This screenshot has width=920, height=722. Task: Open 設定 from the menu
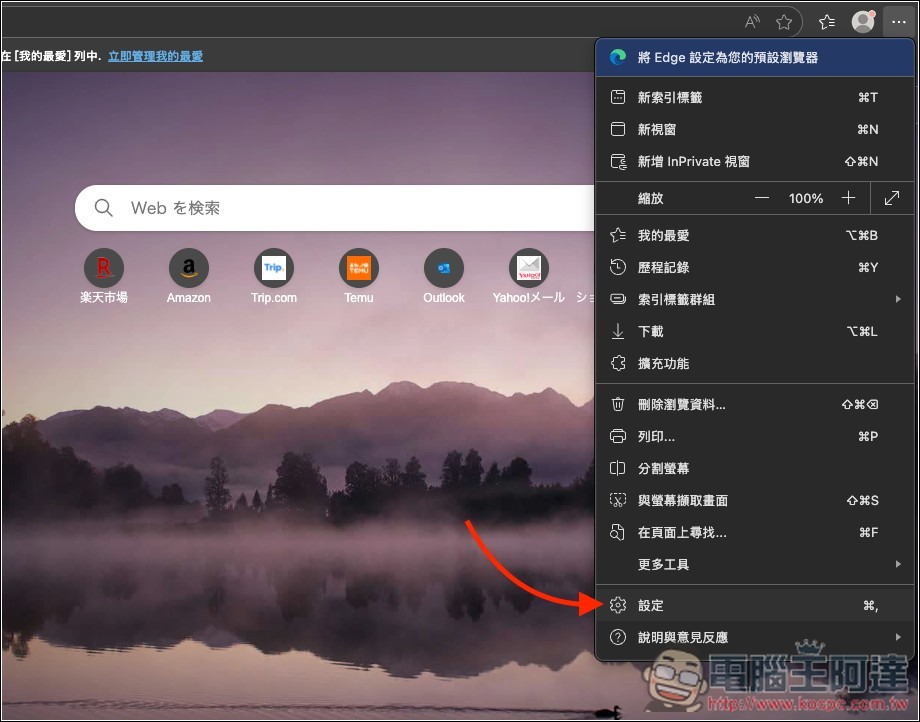755,605
